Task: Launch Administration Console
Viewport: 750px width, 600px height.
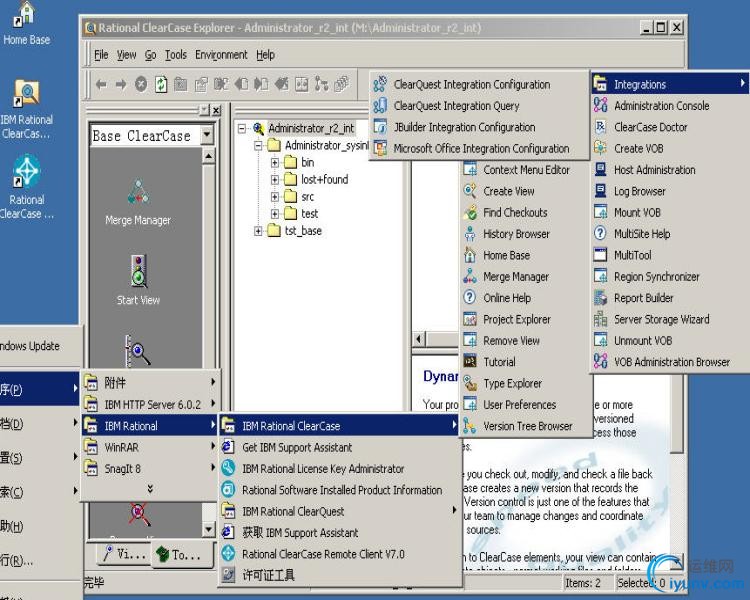Action: pos(670,106)
